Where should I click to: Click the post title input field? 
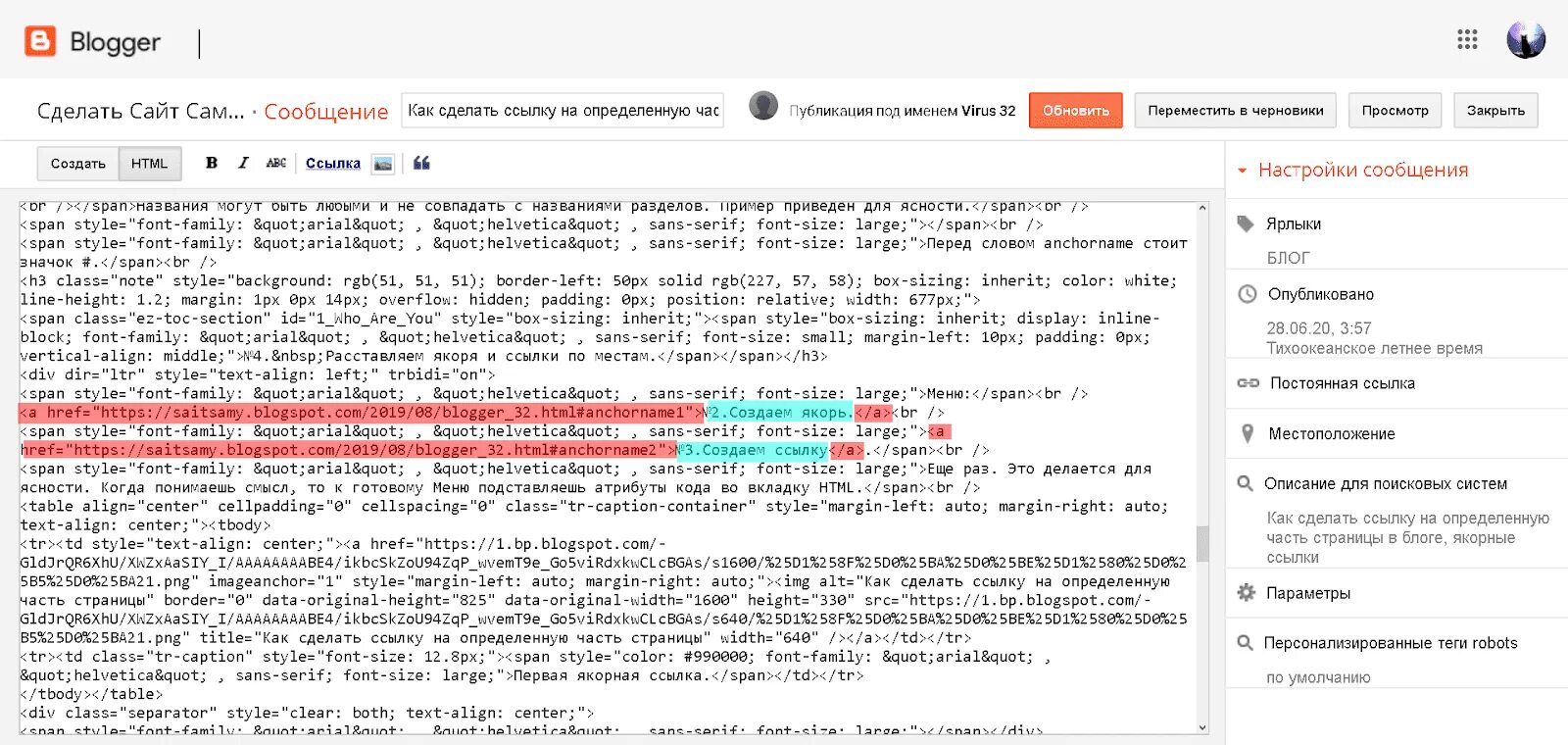pyautogui.click(x=563, y=111)
